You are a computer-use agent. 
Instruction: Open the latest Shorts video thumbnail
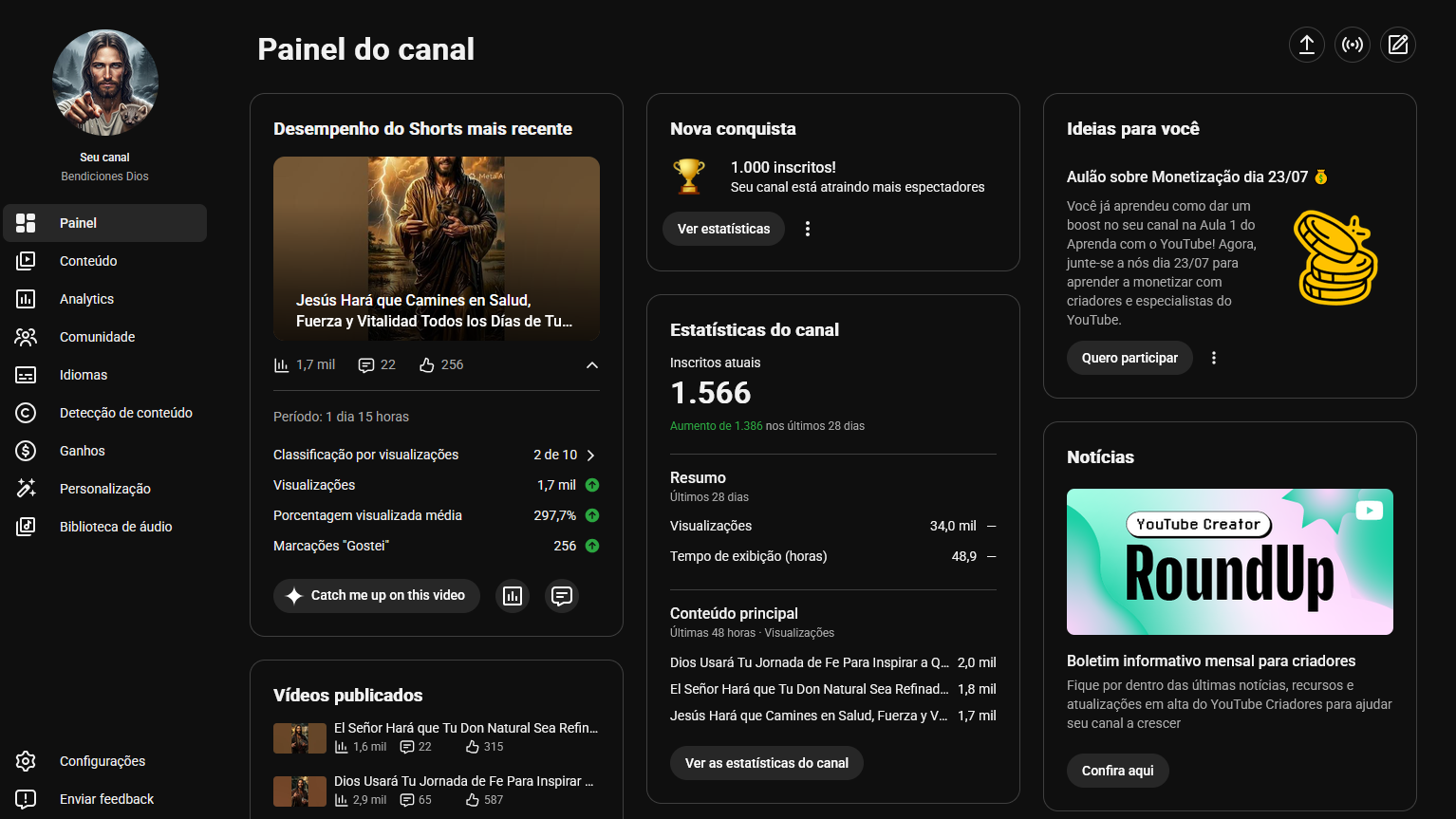[x=437, y=249]
